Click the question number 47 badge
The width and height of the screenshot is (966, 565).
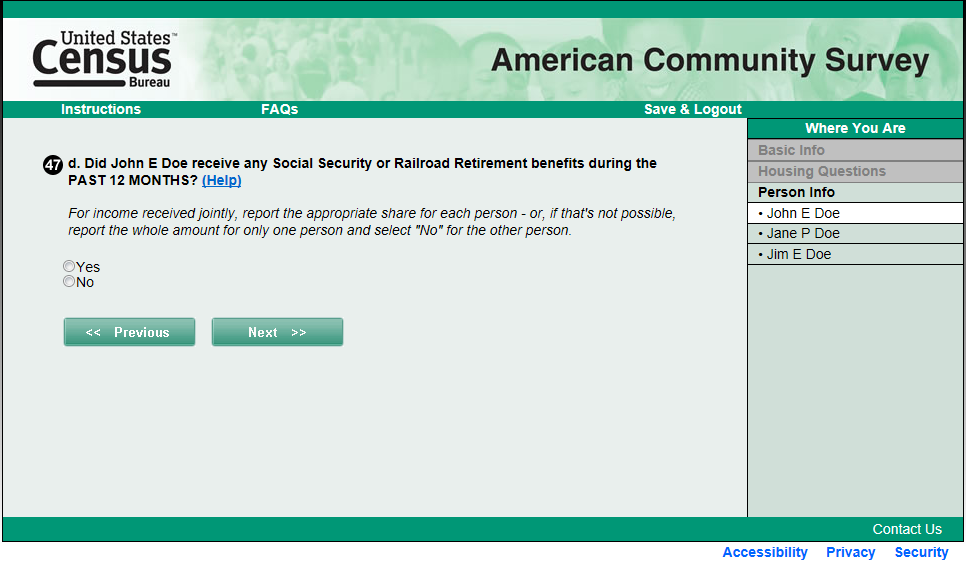tap(53, 165)
